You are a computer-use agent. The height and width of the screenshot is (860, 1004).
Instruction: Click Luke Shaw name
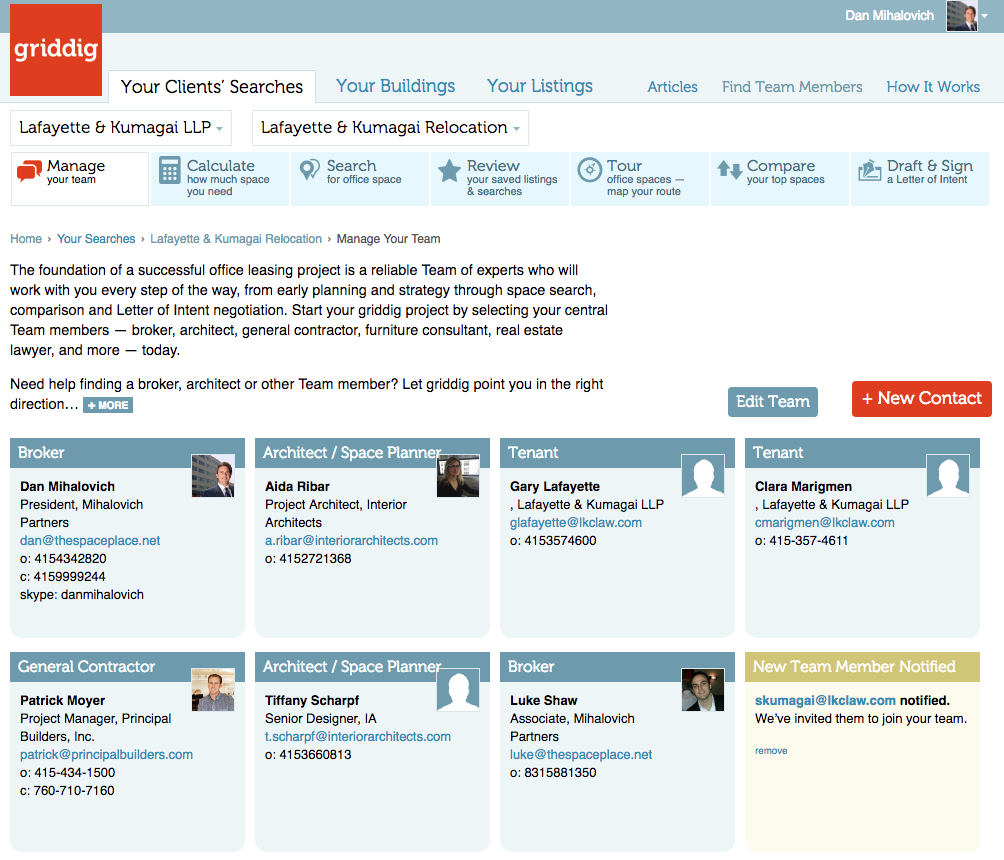coord(544,701)
